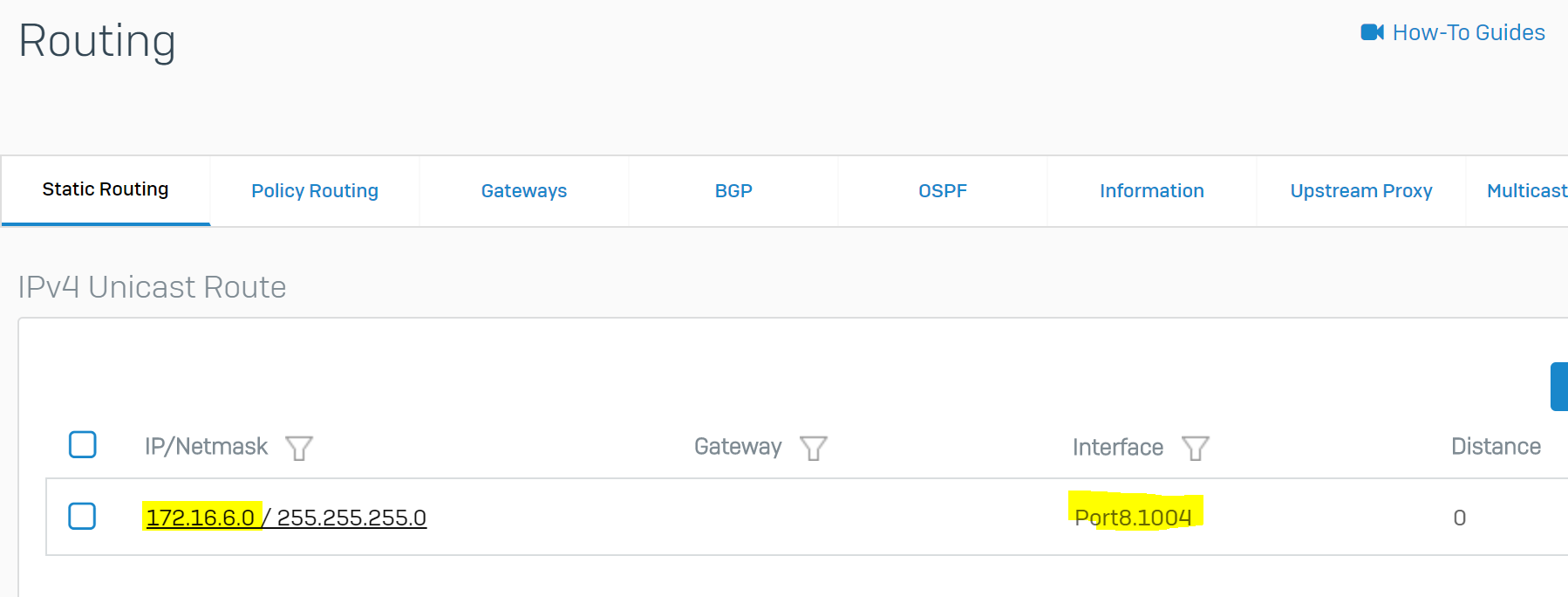Switch to the Multicast tab
Viewport: 1568px width, 597px height.
click(x=1526, y=191)
